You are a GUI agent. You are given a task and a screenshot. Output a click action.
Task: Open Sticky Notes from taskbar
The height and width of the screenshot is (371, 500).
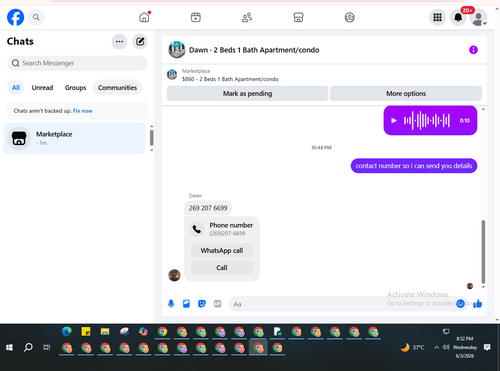coord(86,331)
